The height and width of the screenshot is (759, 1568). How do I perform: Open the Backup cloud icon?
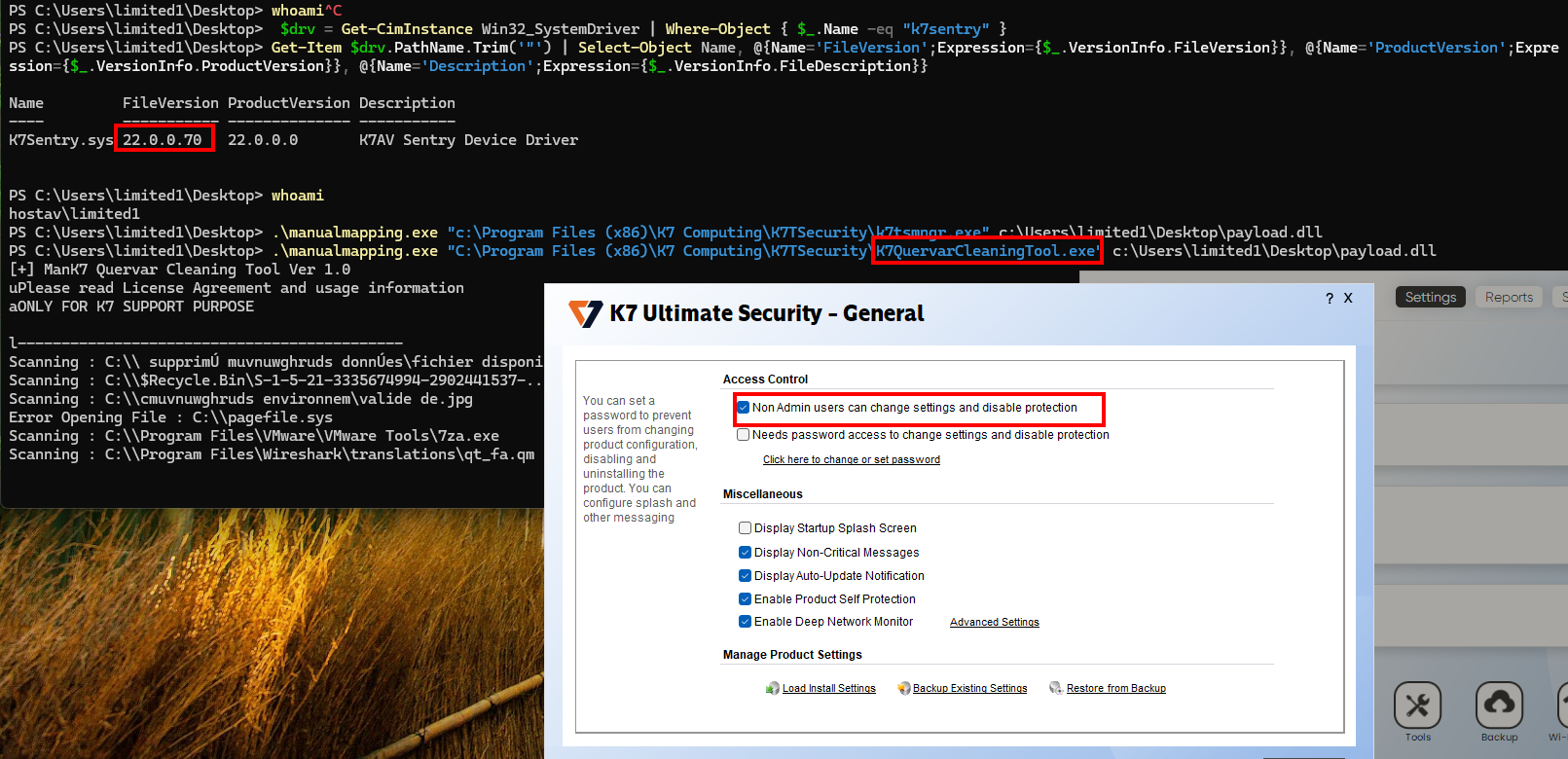1499,705
